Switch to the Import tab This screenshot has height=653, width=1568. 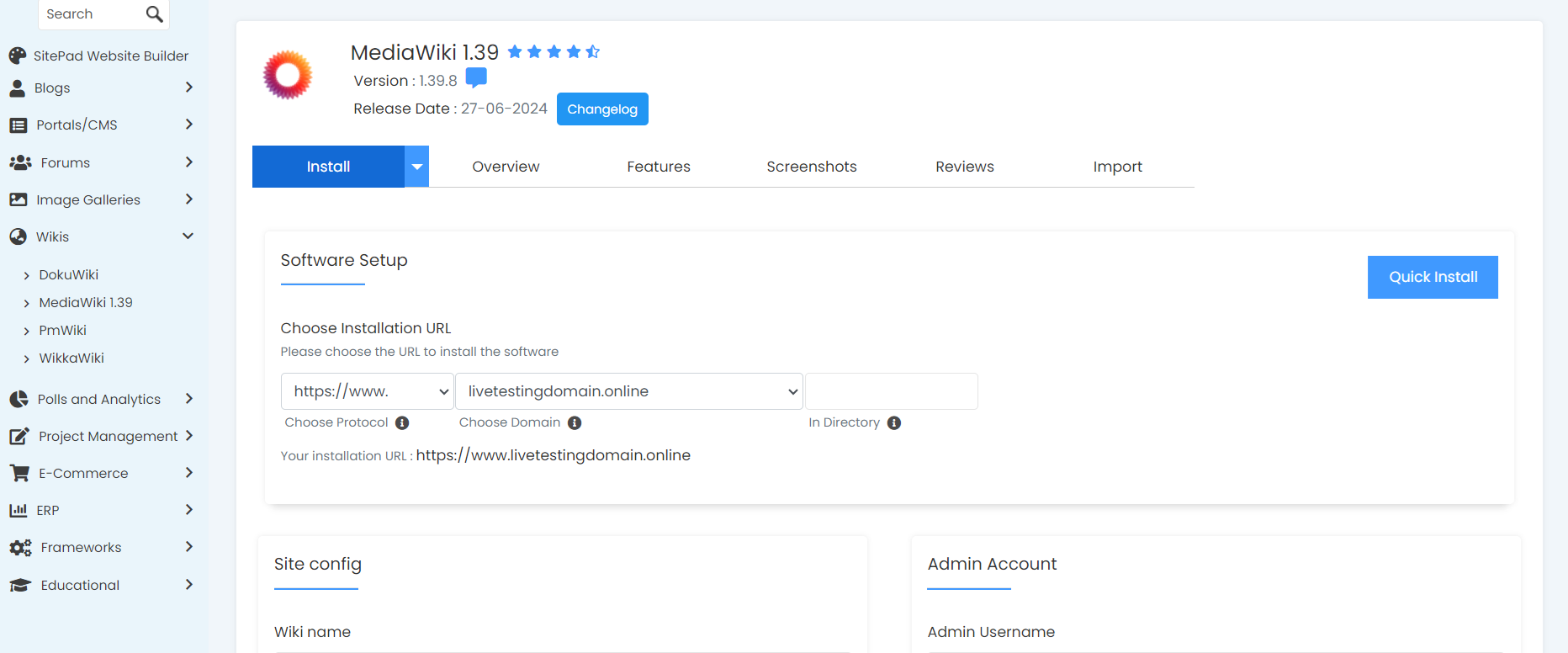click(1118, 167)
